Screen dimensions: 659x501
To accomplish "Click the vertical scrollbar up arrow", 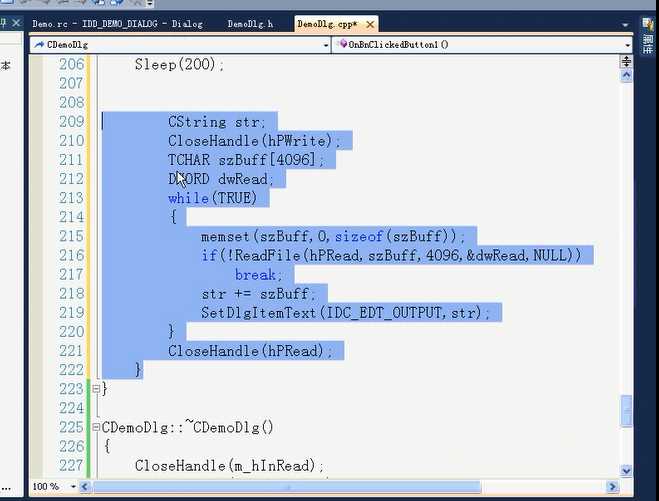I will (626, 76).
